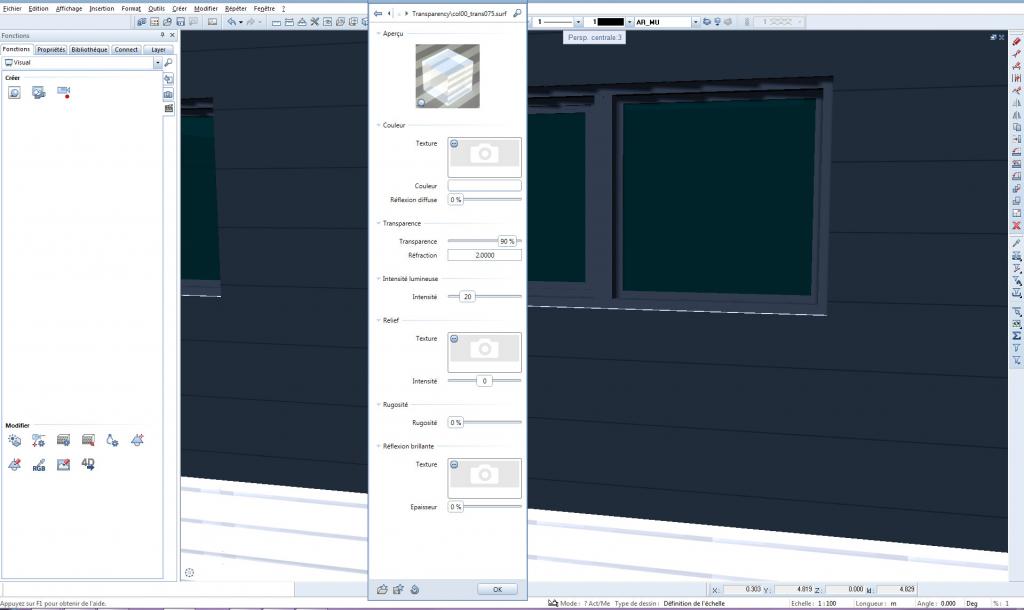
Task: Click the back arrow in the surface dialog
Action: [x=378, y=13]
